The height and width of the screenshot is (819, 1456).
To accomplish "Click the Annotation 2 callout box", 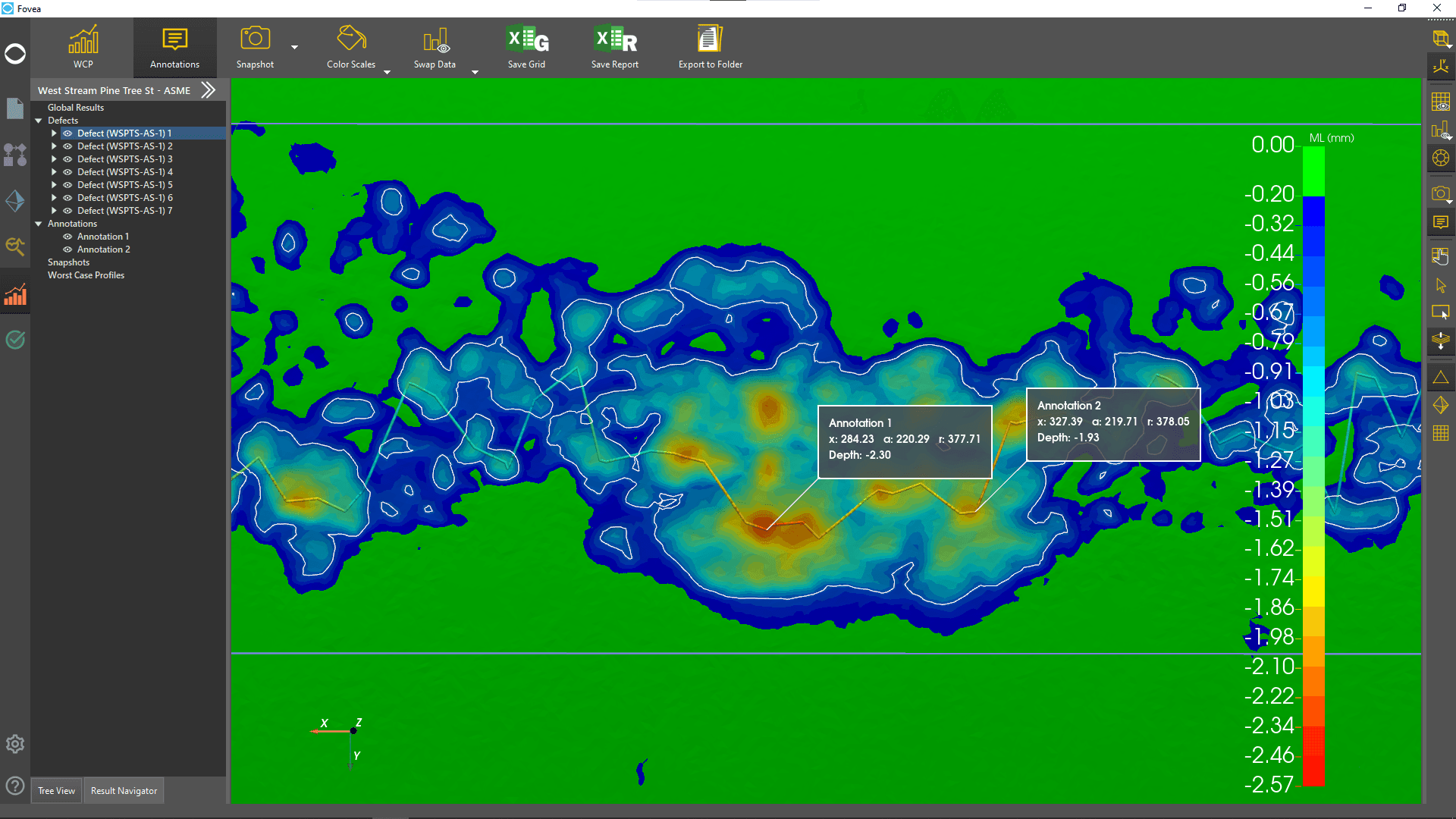I will 1113,425.
